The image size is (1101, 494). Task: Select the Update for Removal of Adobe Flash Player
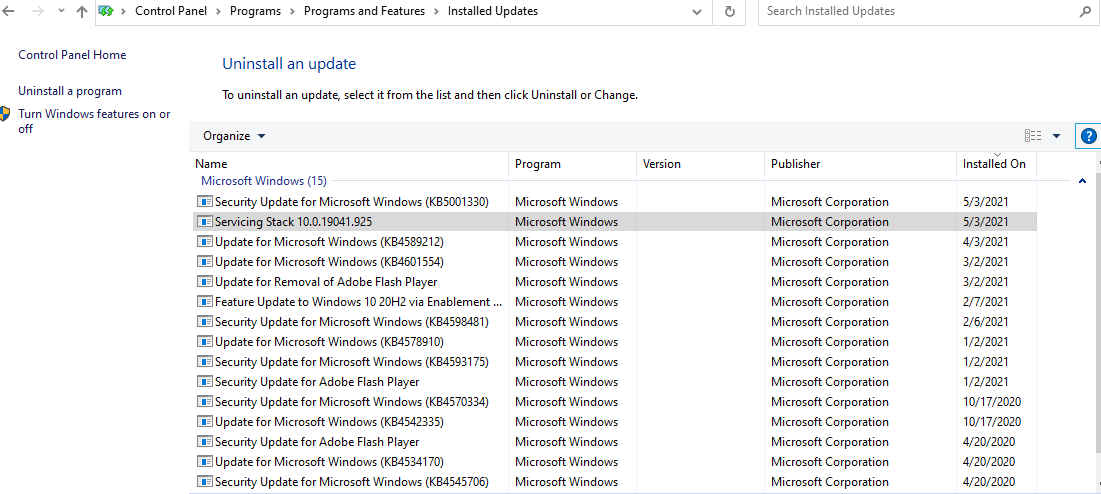326,282
